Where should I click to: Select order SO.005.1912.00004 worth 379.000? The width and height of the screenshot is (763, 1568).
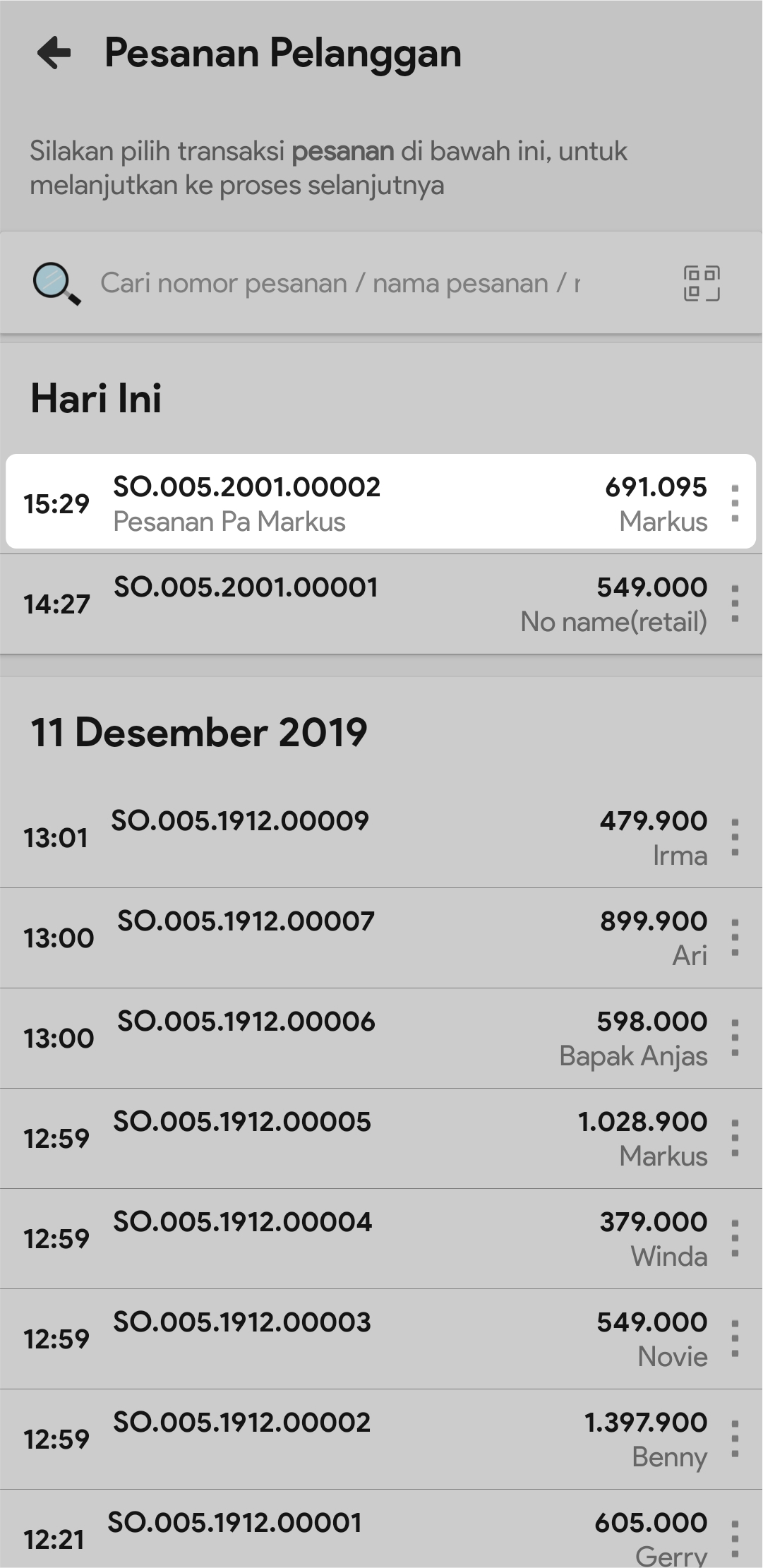tap(353, 1238)
